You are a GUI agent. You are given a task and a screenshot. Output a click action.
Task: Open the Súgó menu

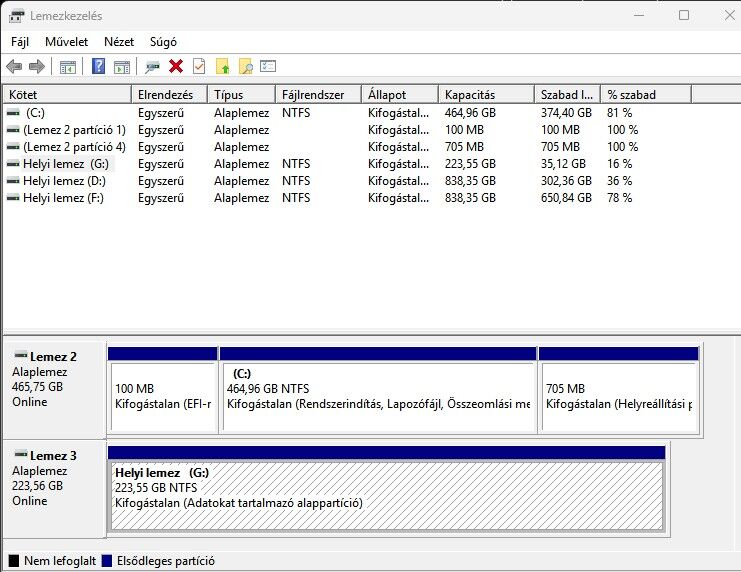point(163,42)
